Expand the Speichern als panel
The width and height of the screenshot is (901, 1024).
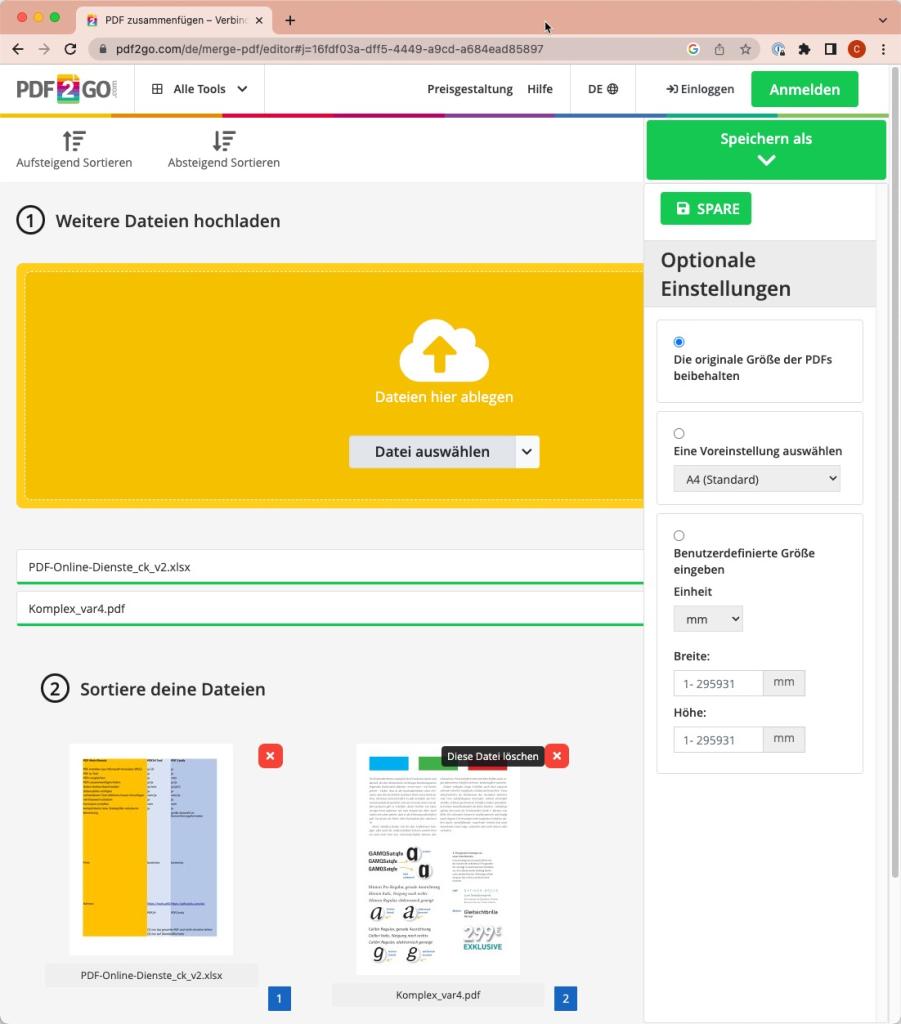[766, 150]
